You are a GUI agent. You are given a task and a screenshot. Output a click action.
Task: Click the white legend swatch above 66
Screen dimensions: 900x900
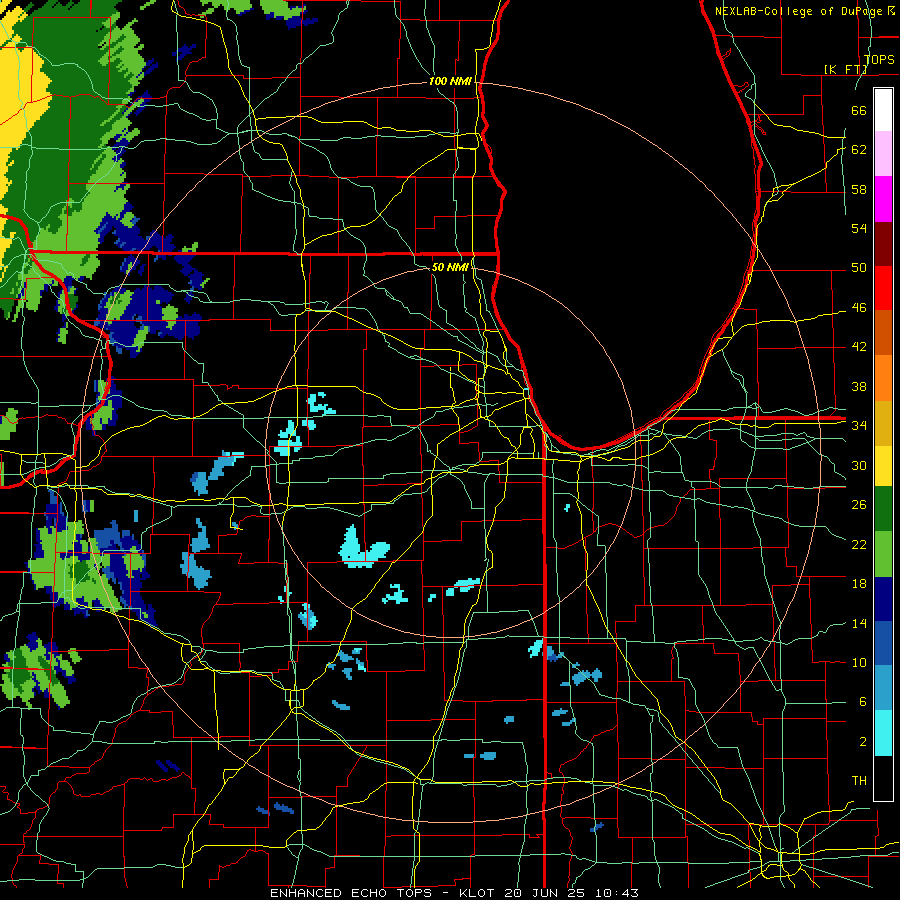883,110
